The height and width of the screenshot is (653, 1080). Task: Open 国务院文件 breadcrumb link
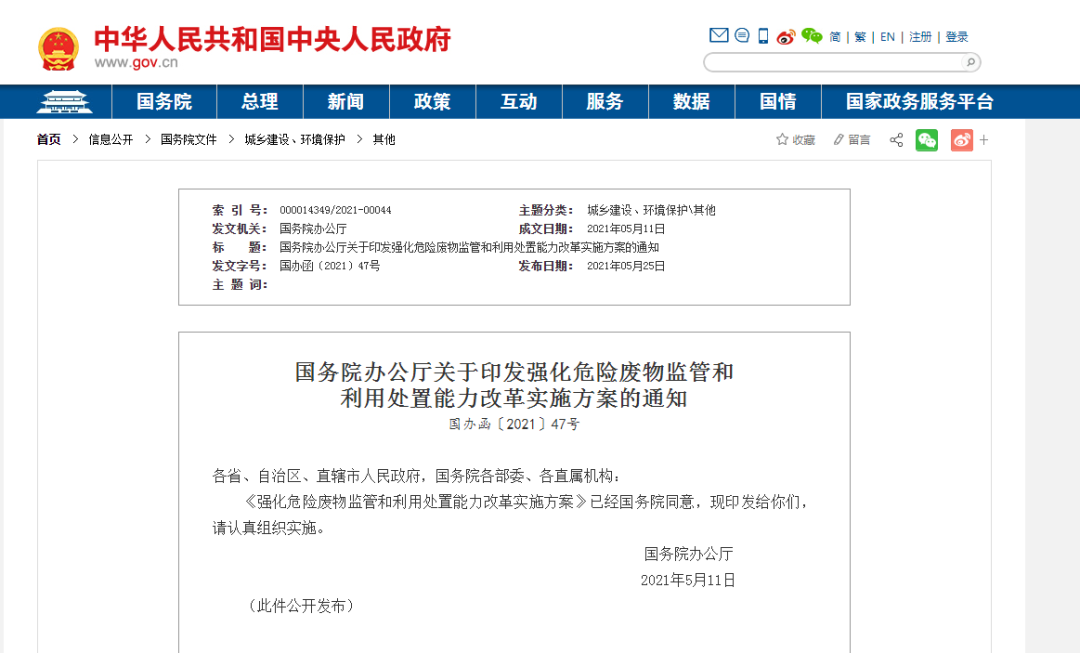point(189,140)
